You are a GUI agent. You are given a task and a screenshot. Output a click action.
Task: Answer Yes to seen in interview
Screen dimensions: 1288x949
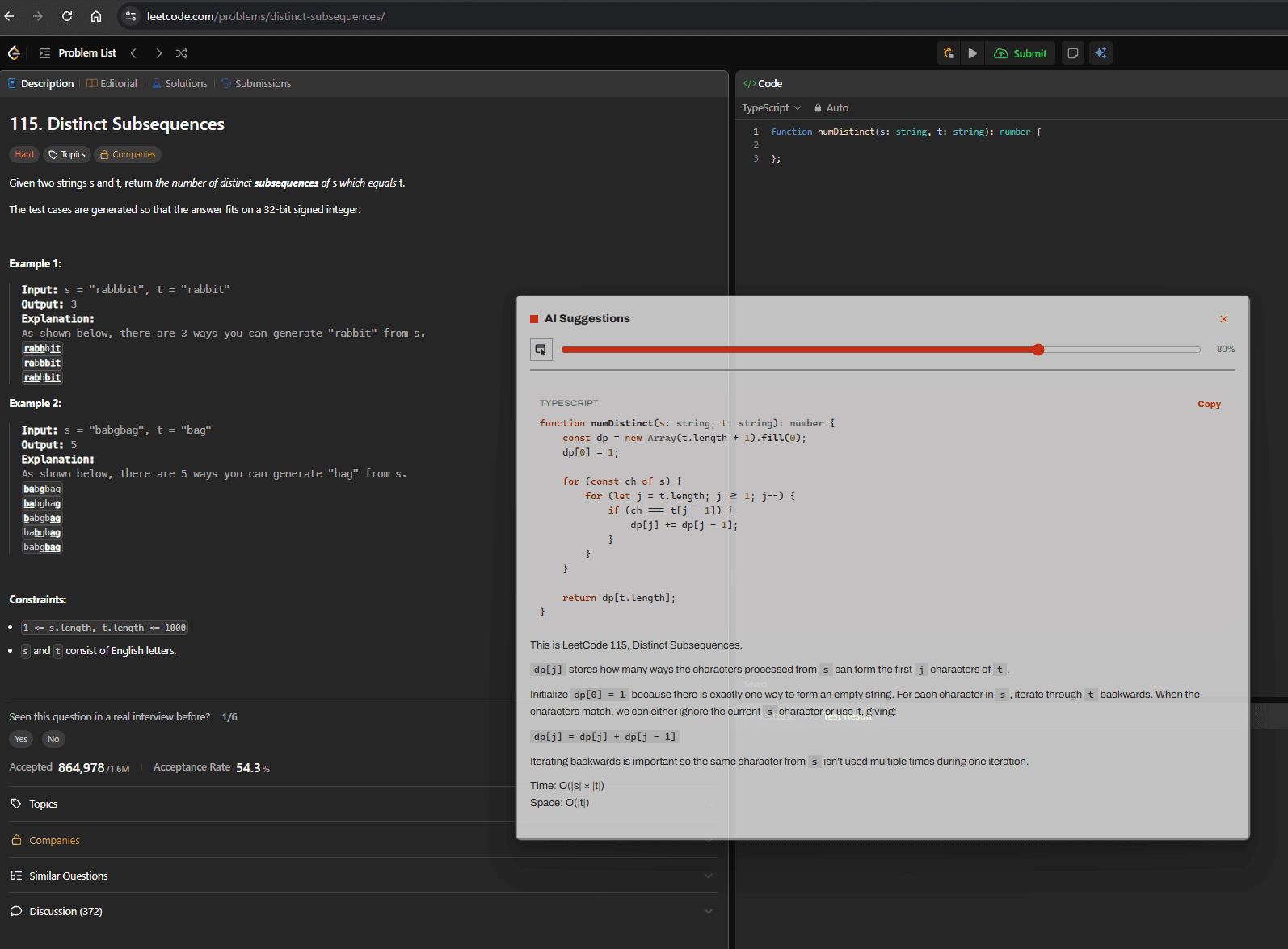pyautogui.click(x=21, y=739)
